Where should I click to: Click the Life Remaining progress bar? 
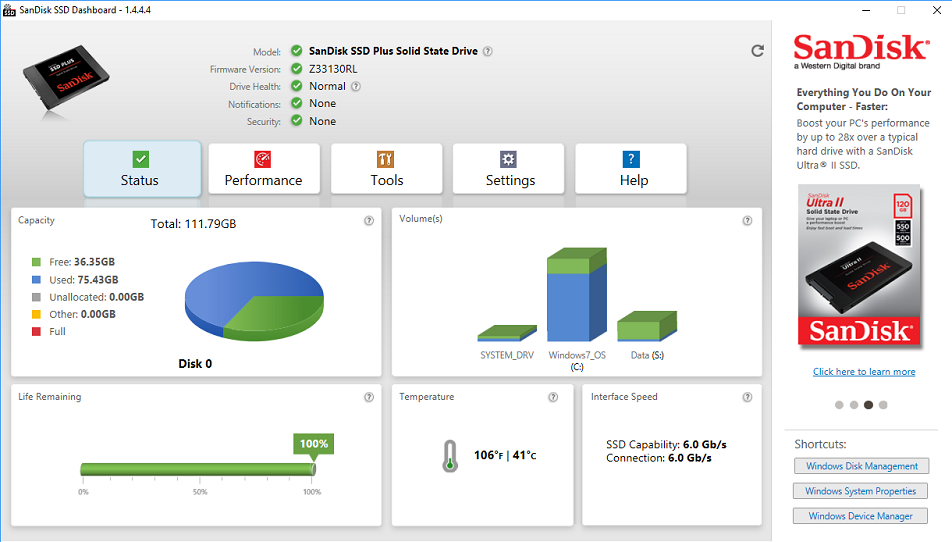click(x=198, y=469)
